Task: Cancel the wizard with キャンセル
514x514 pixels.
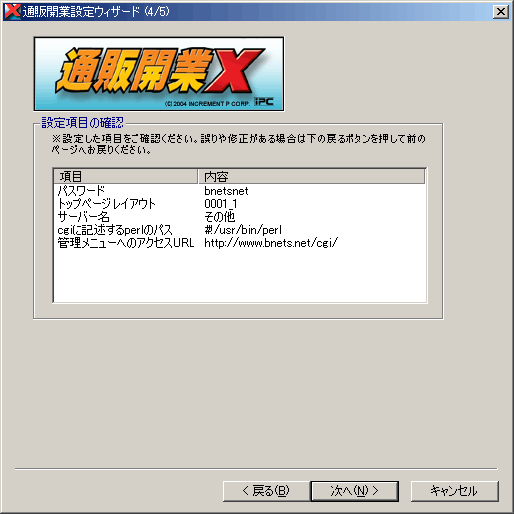Action: [455, 491]
